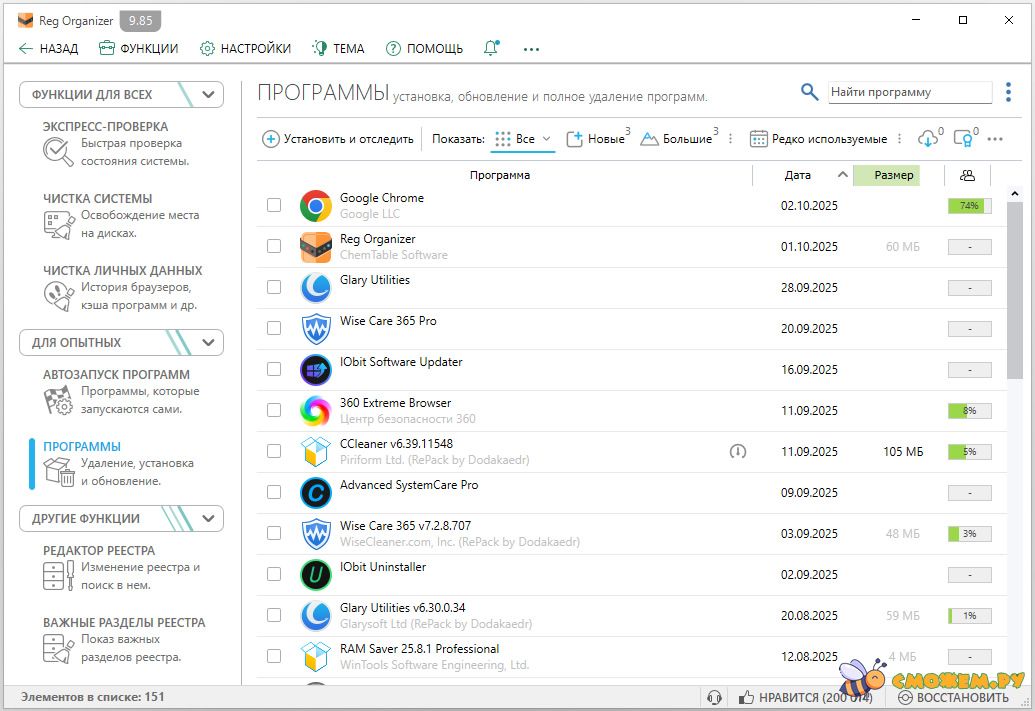Screen dimensions: 1035x711
Task: Open the НАСТРОЙКИ menu
Action: coord(245,48)
